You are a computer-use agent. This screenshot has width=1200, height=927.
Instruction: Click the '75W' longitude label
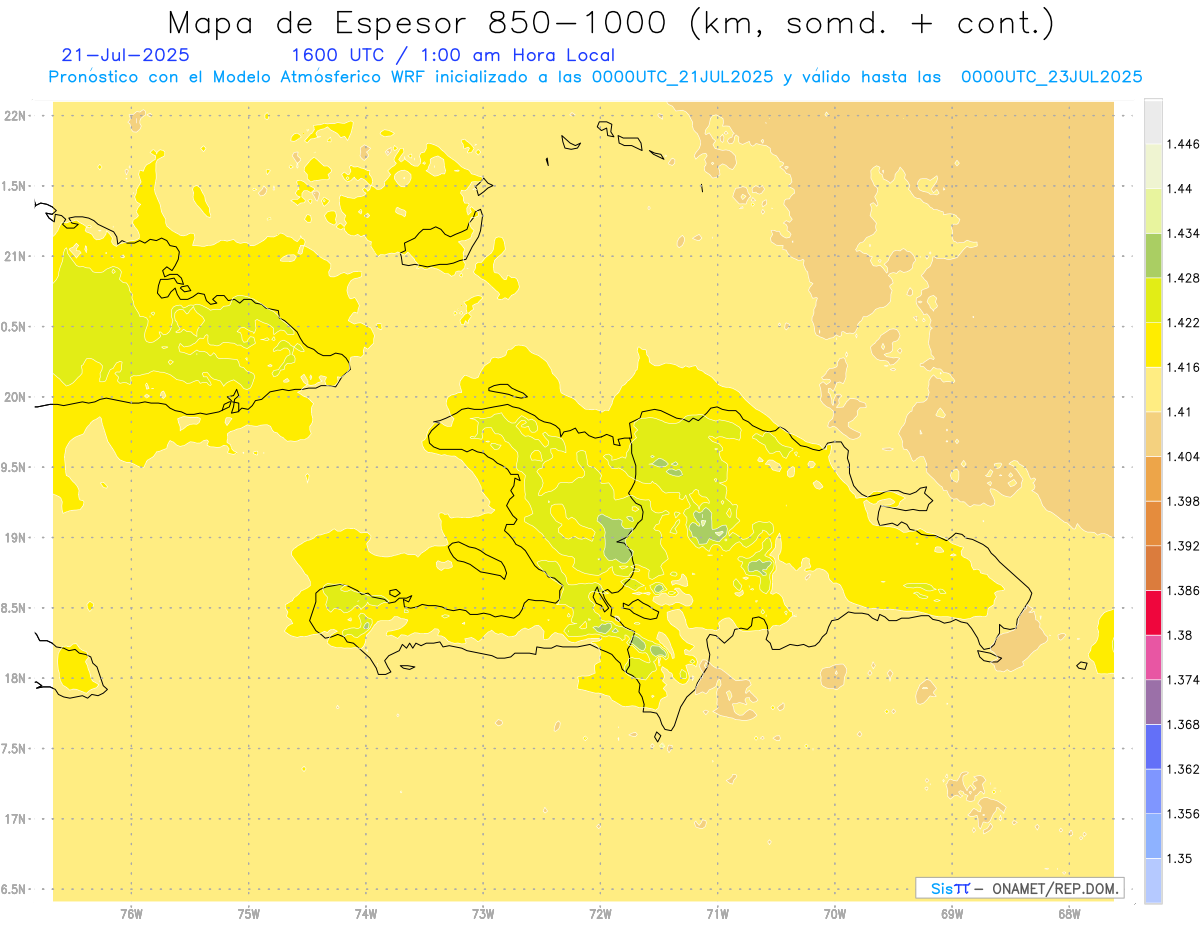(249, 914)
